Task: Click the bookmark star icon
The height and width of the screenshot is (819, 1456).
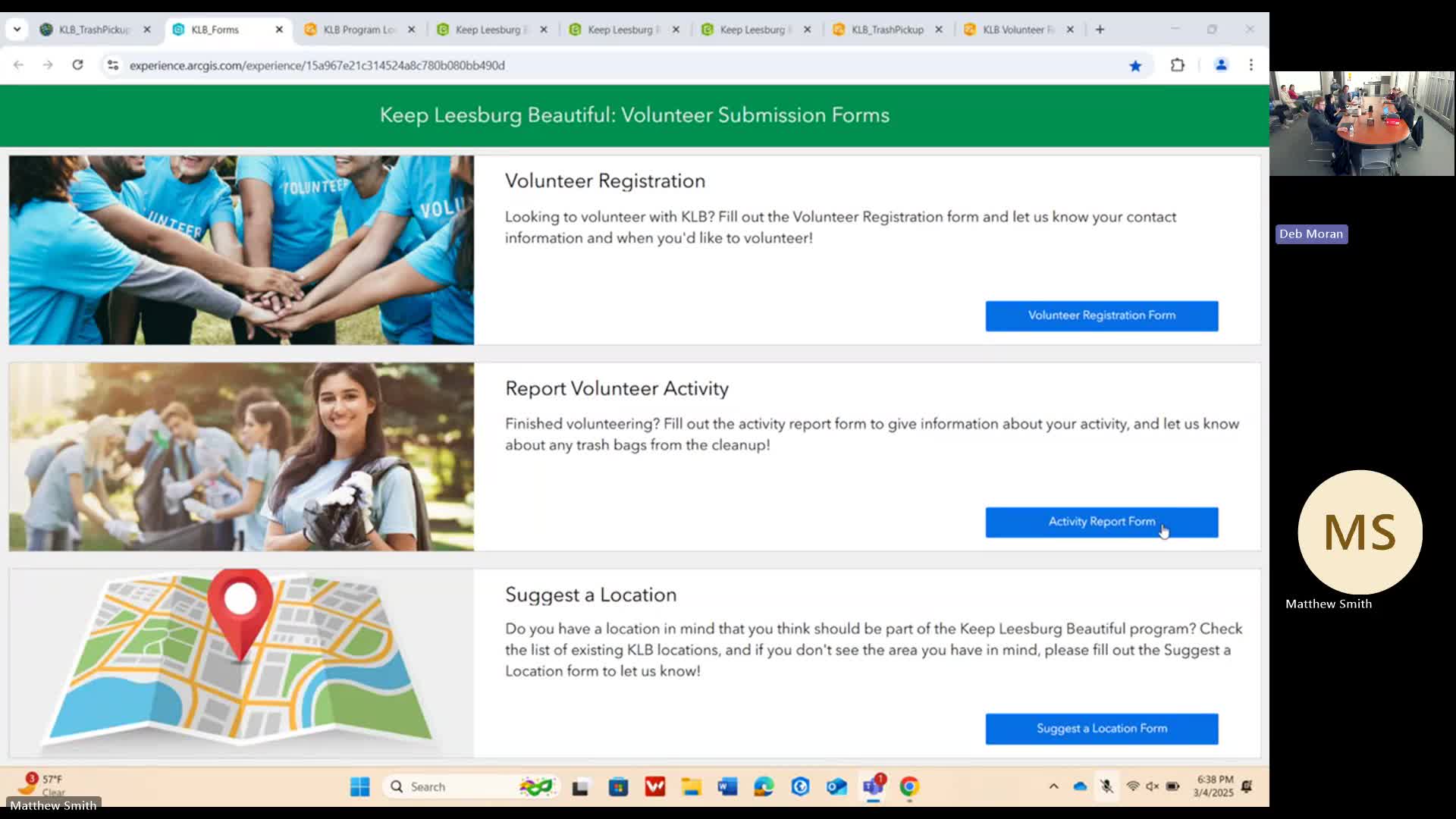Action: [x=1135, y=66]
